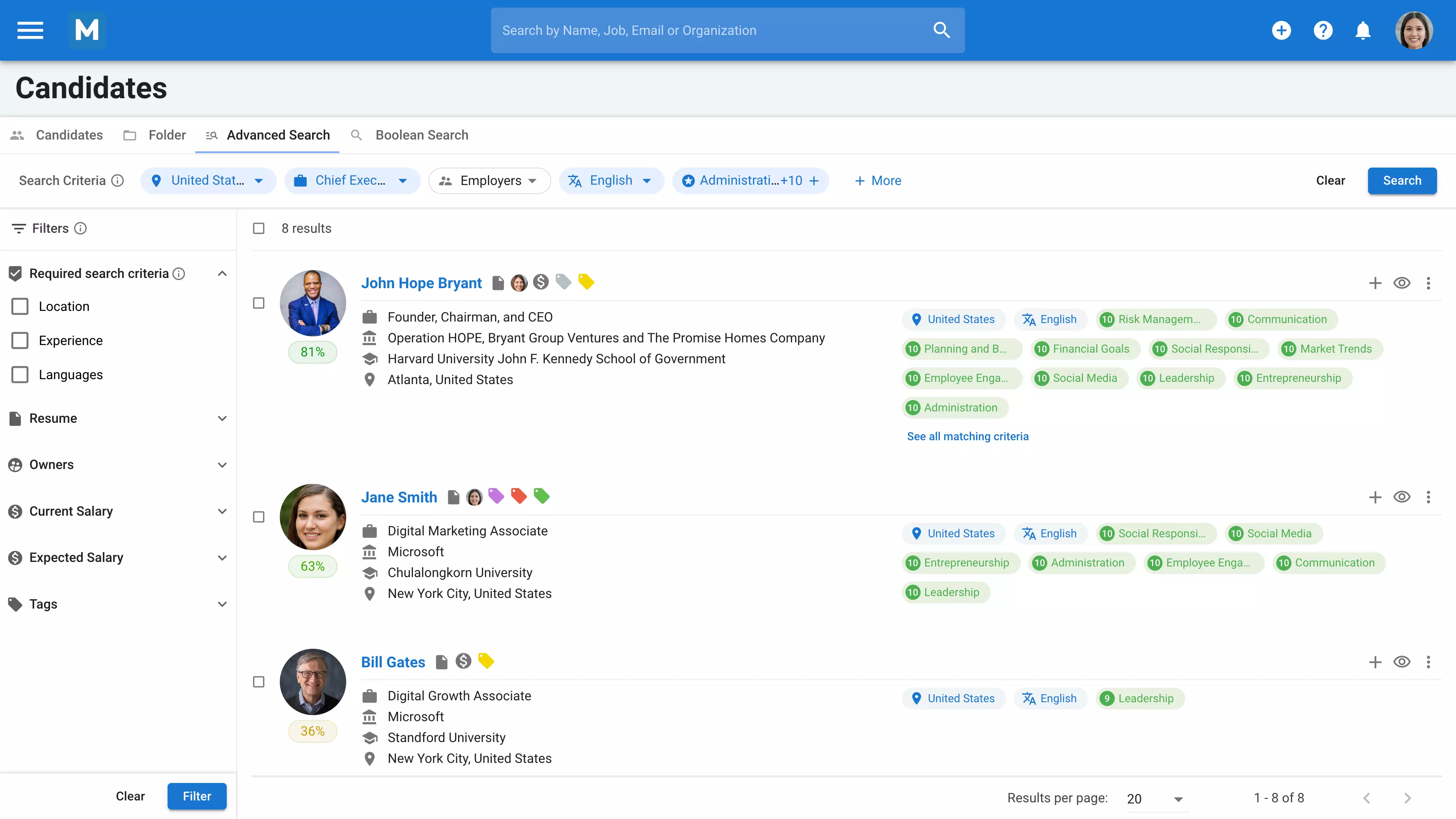
Task: Switch to the Folder tab
Action: click(x=166, y=135)
